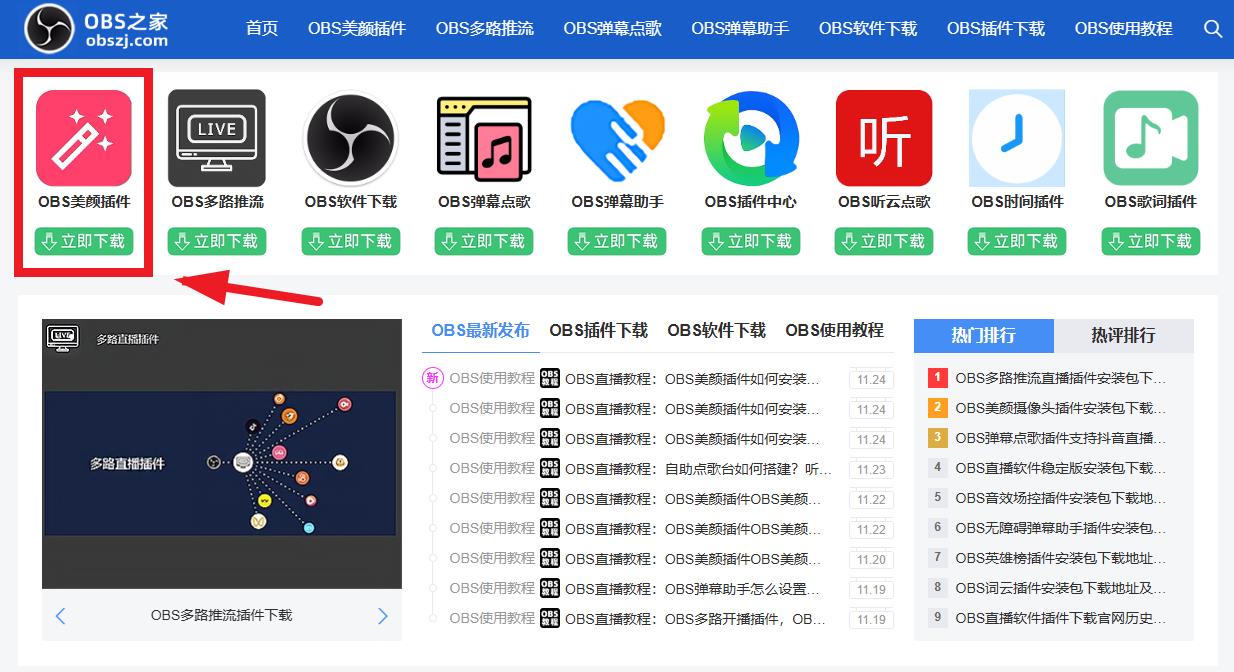The height and width of the screenshot is (672, 1234).
Task: Select the clock icon for OBS时间插件
Action: 1017,138
